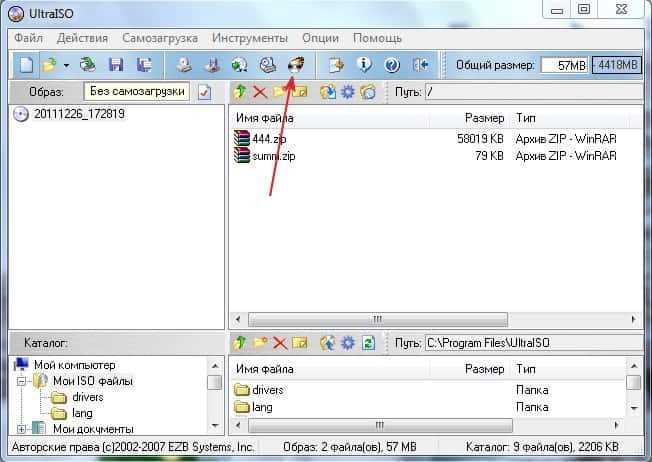Image resolution: width=652 pixels, height=462 pixels.
Task: Create a new image with the New icon
Action: pyautogui.click(x=26, y=65)
